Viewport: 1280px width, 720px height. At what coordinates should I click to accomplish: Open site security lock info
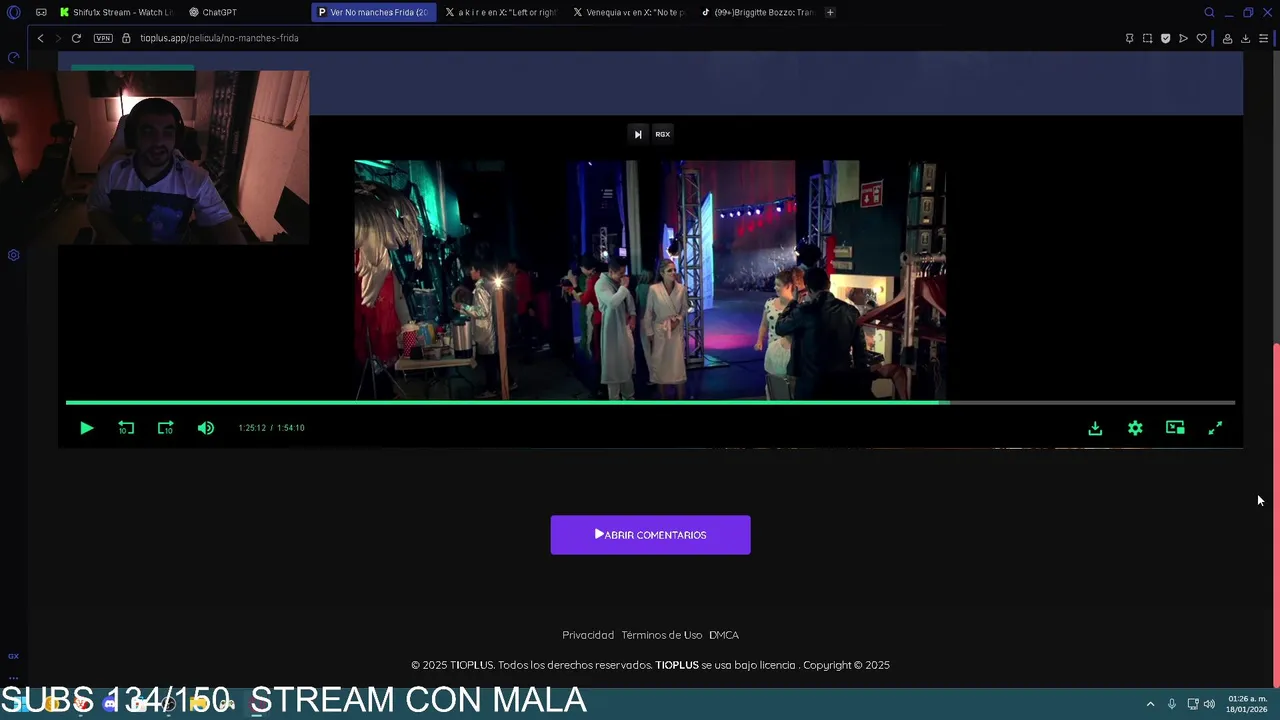point(126,38)
